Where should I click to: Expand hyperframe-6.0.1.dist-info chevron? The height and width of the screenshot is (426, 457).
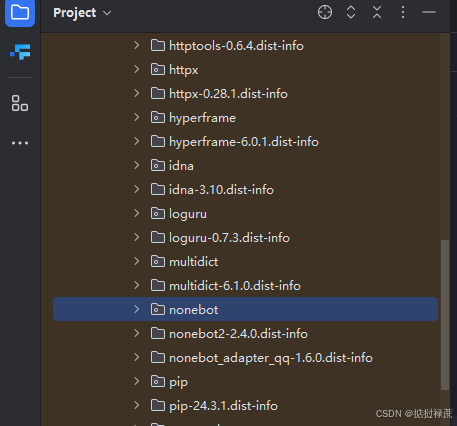click(136, 141)
